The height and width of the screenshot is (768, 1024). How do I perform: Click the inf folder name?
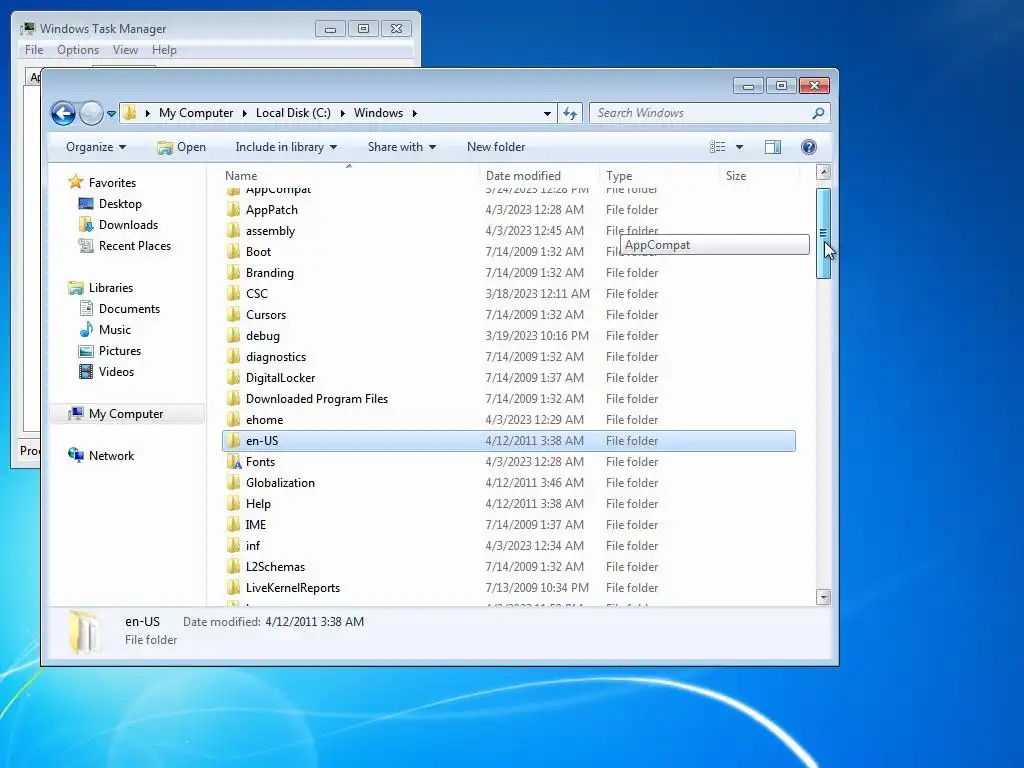(x=253, y=545)
